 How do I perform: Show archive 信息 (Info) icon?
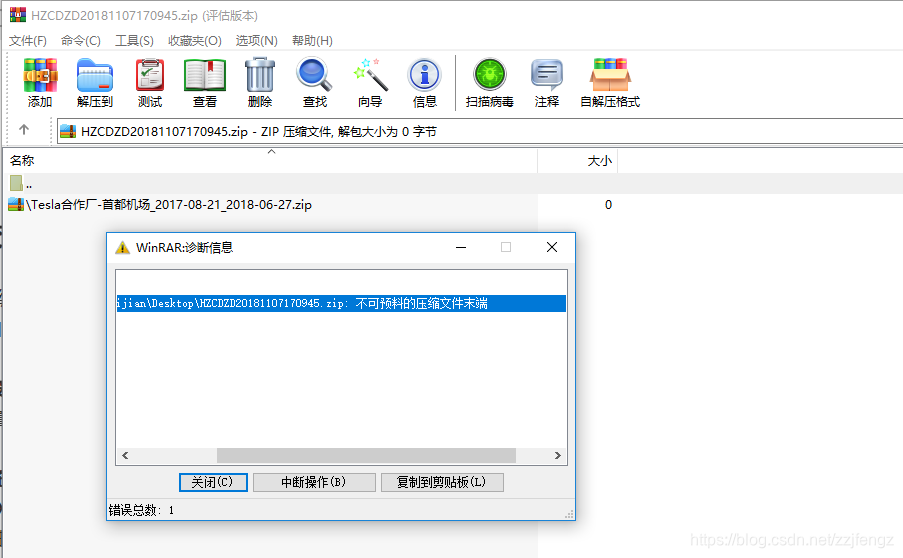tap(424, 82)
